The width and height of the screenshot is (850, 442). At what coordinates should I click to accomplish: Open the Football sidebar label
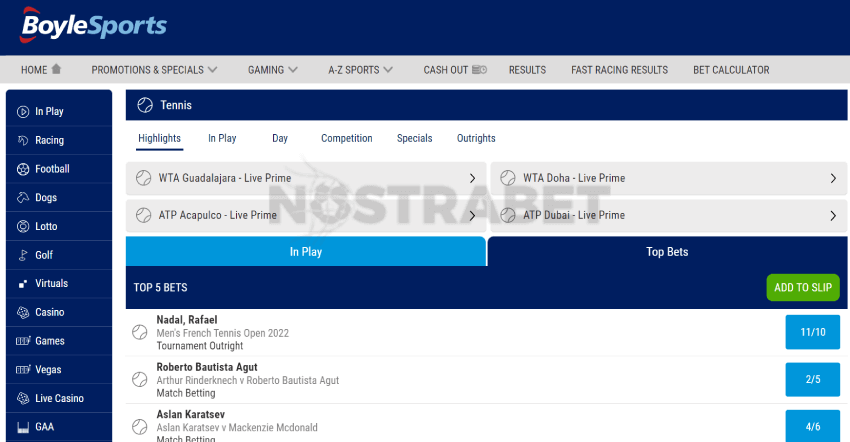(x=52, y=169)
